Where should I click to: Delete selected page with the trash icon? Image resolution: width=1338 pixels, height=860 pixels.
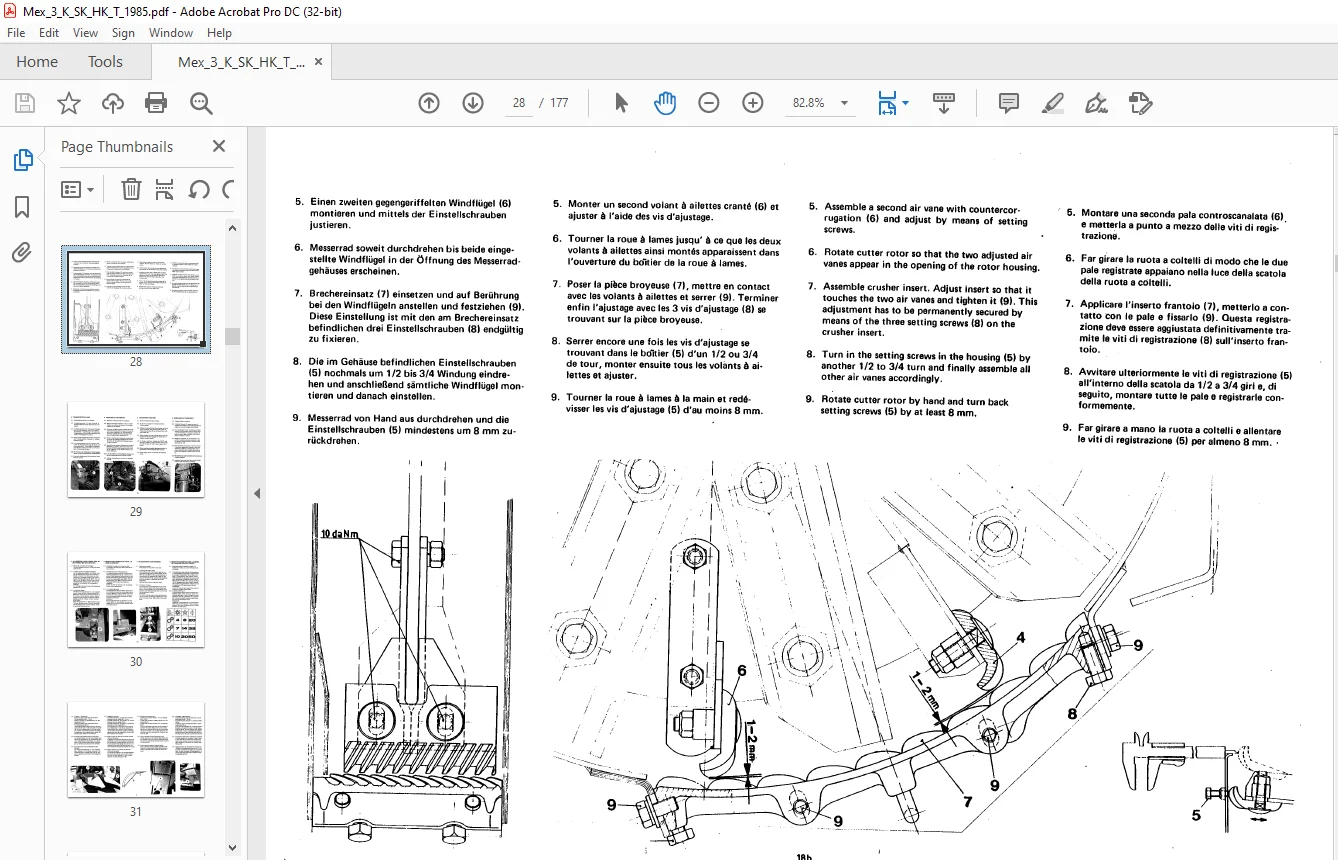click(x=131, y=189)
